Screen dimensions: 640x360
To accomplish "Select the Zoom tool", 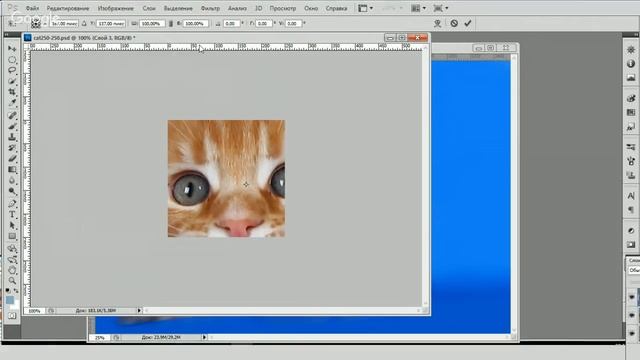I will 12,281.
